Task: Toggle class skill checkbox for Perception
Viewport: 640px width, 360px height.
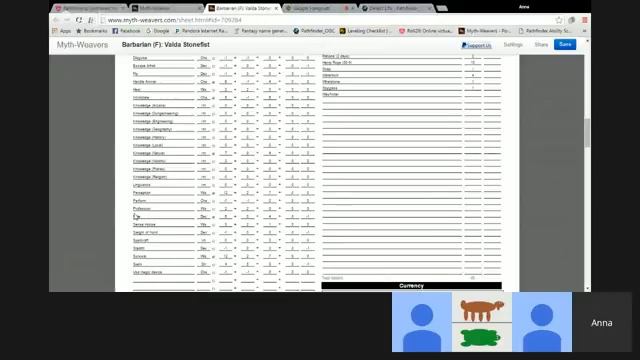Action: click(x=213, y=193)
